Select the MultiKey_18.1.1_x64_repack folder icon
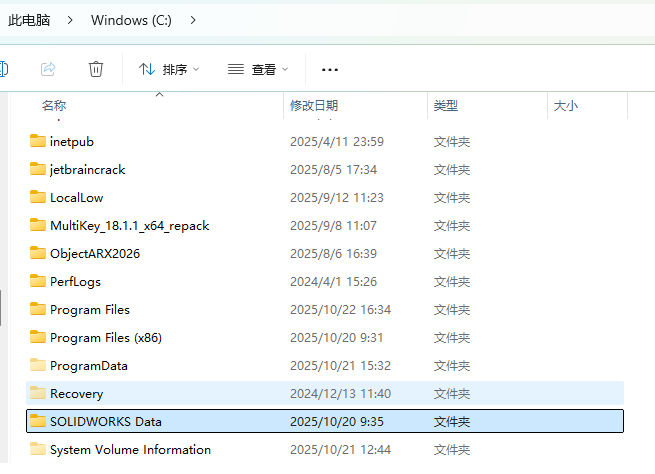This screenshot has height=474, width=655. 38,225
